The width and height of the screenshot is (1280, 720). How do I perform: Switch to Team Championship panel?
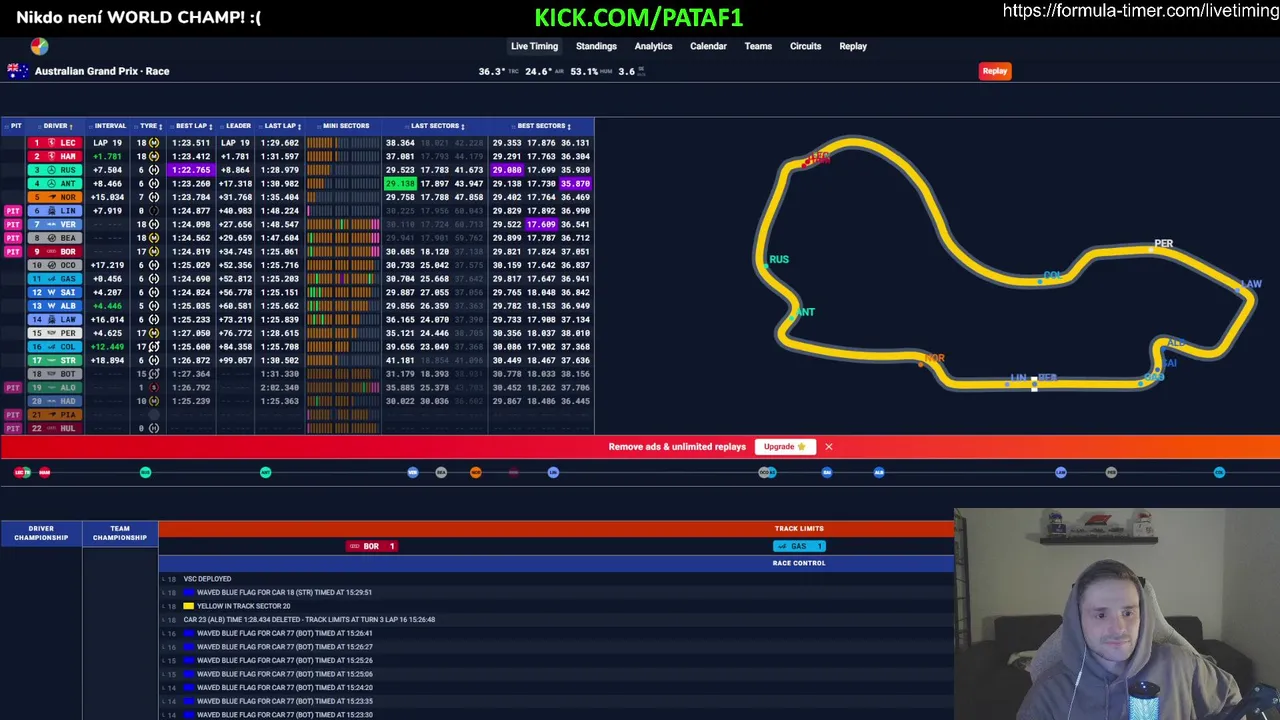pos(120,534)
